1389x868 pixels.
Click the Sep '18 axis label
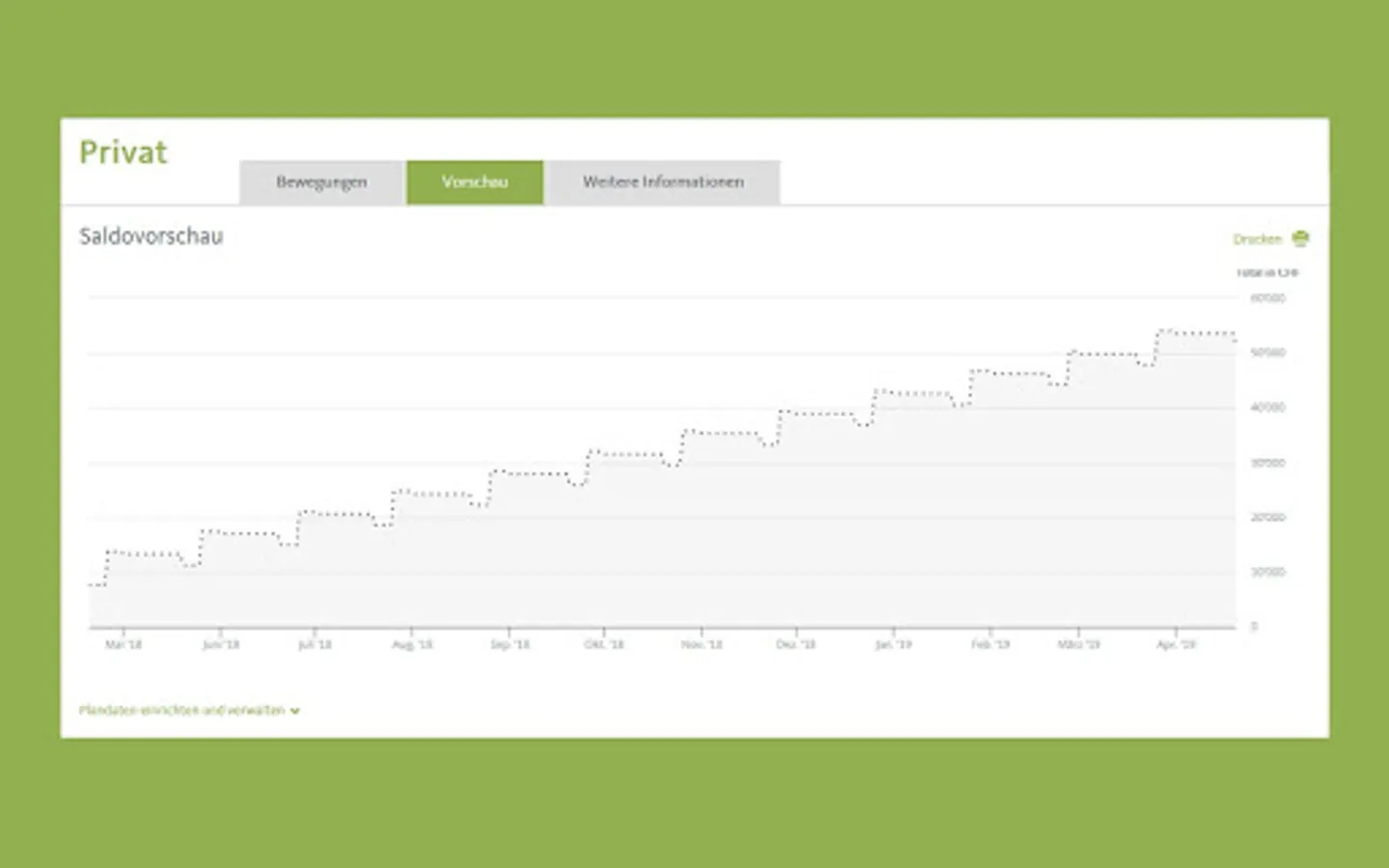(x=509, y=644)
